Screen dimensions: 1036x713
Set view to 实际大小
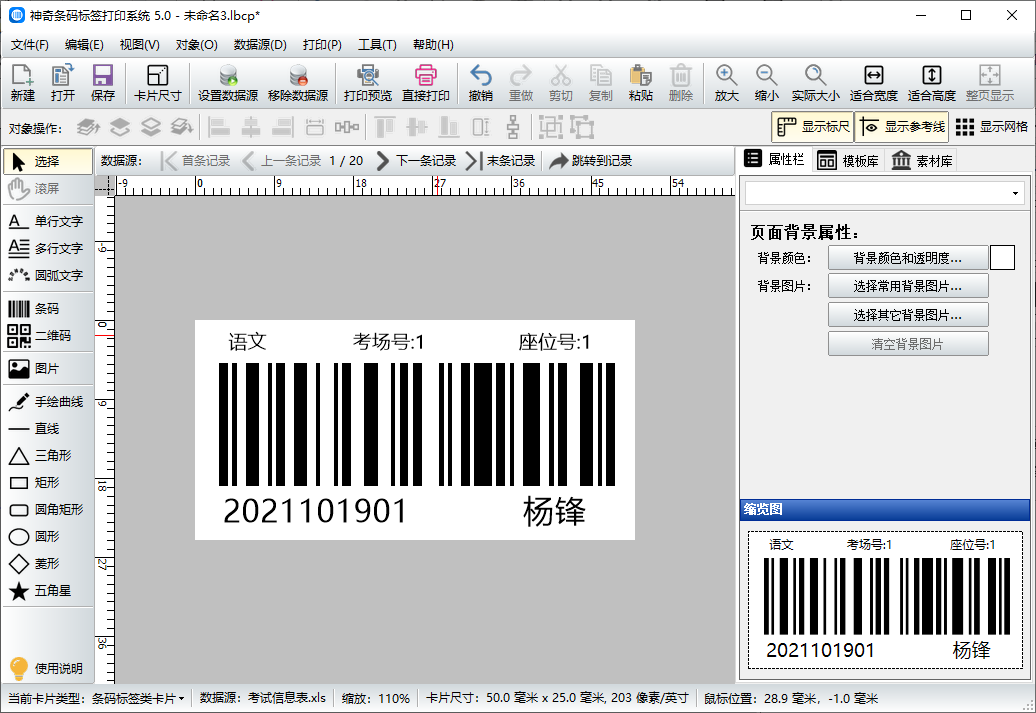pos(815,83)
